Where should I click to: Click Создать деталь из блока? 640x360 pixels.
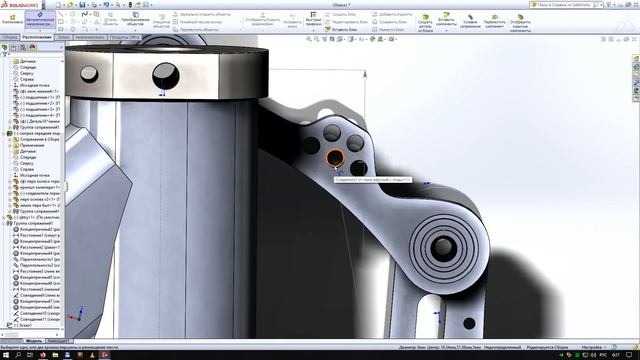pyautogui.click(x=425, y=23)
